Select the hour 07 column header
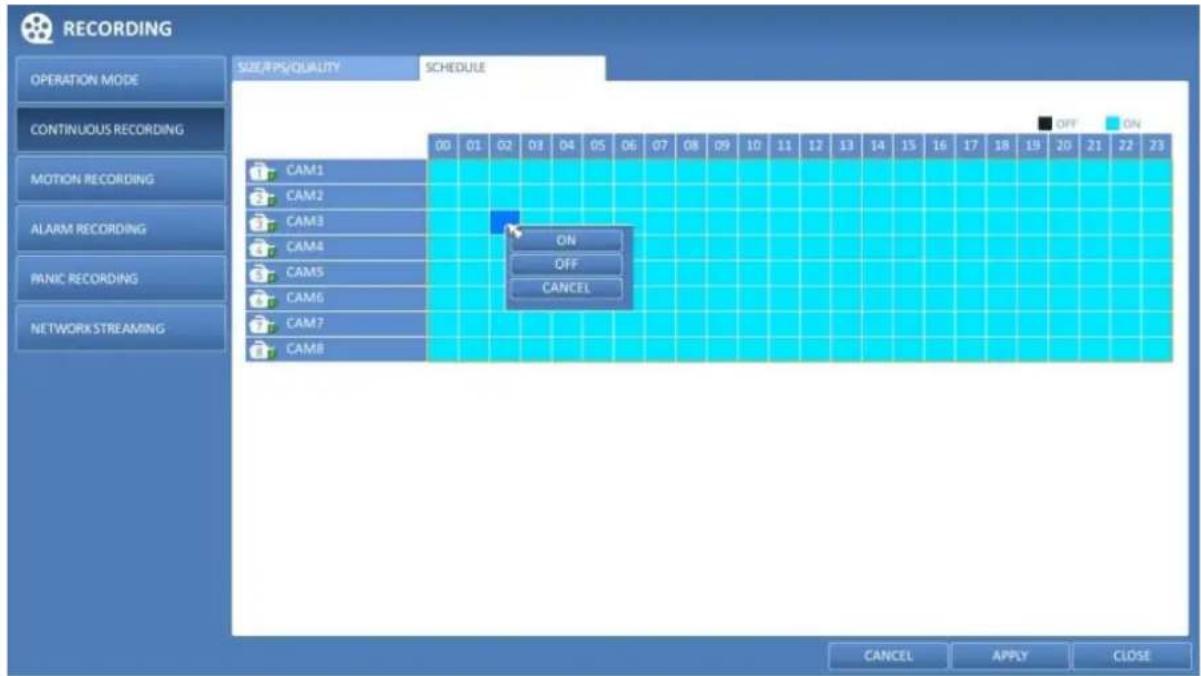 (660, 146)
